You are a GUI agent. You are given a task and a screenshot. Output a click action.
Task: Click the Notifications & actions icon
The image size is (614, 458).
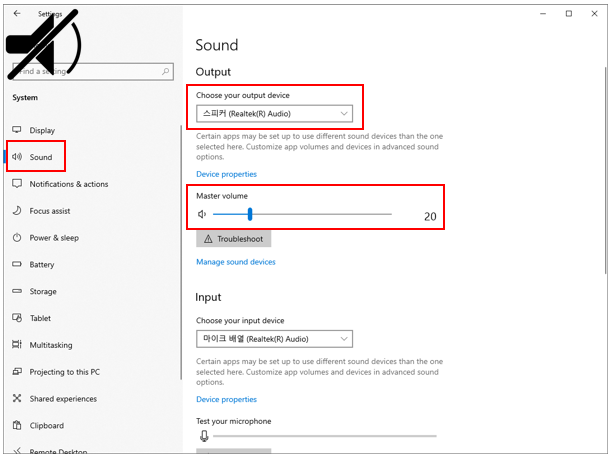pyautogui.click(x=17, y=184)
